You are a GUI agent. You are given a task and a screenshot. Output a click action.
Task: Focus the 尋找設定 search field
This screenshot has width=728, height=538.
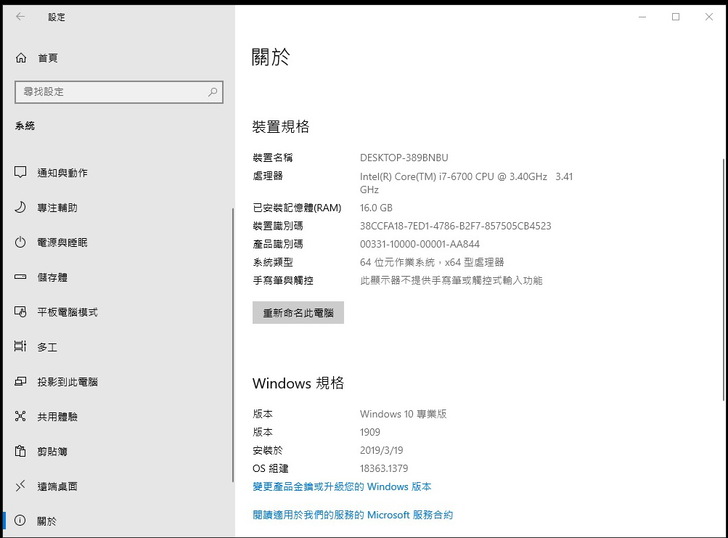[x=110, y=92]
